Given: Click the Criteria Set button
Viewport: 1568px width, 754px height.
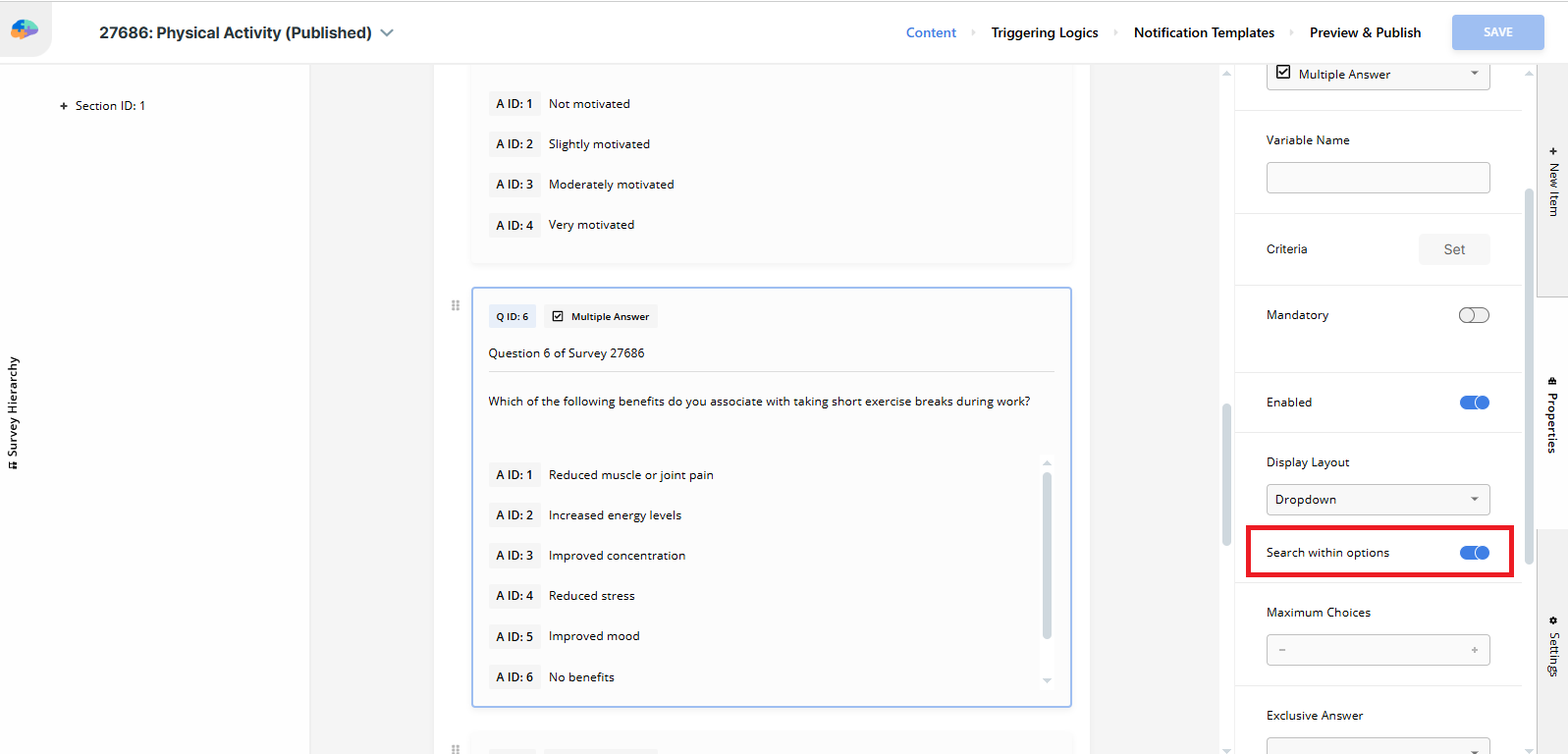Looking at the screenshot, I should (1453, 249).
